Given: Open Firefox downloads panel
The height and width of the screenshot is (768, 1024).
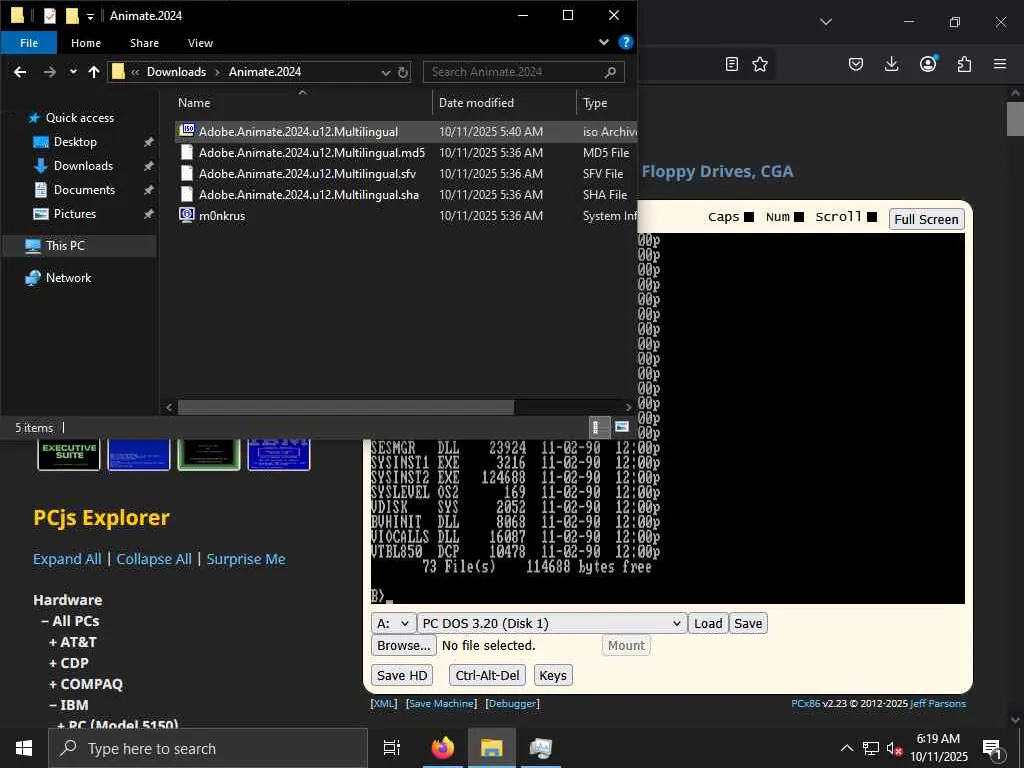Looking at the screenshot, I should point(891,64).
